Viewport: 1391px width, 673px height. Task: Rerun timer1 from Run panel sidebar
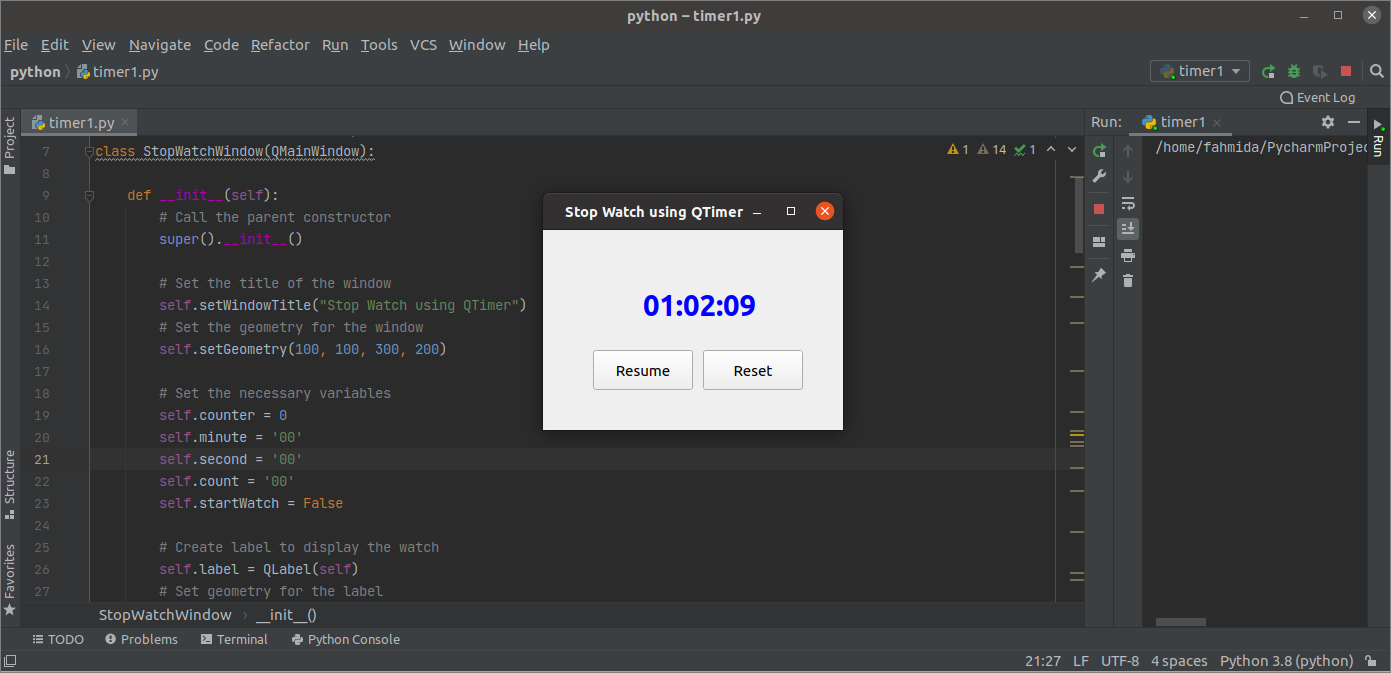[x=1099, y=151]
